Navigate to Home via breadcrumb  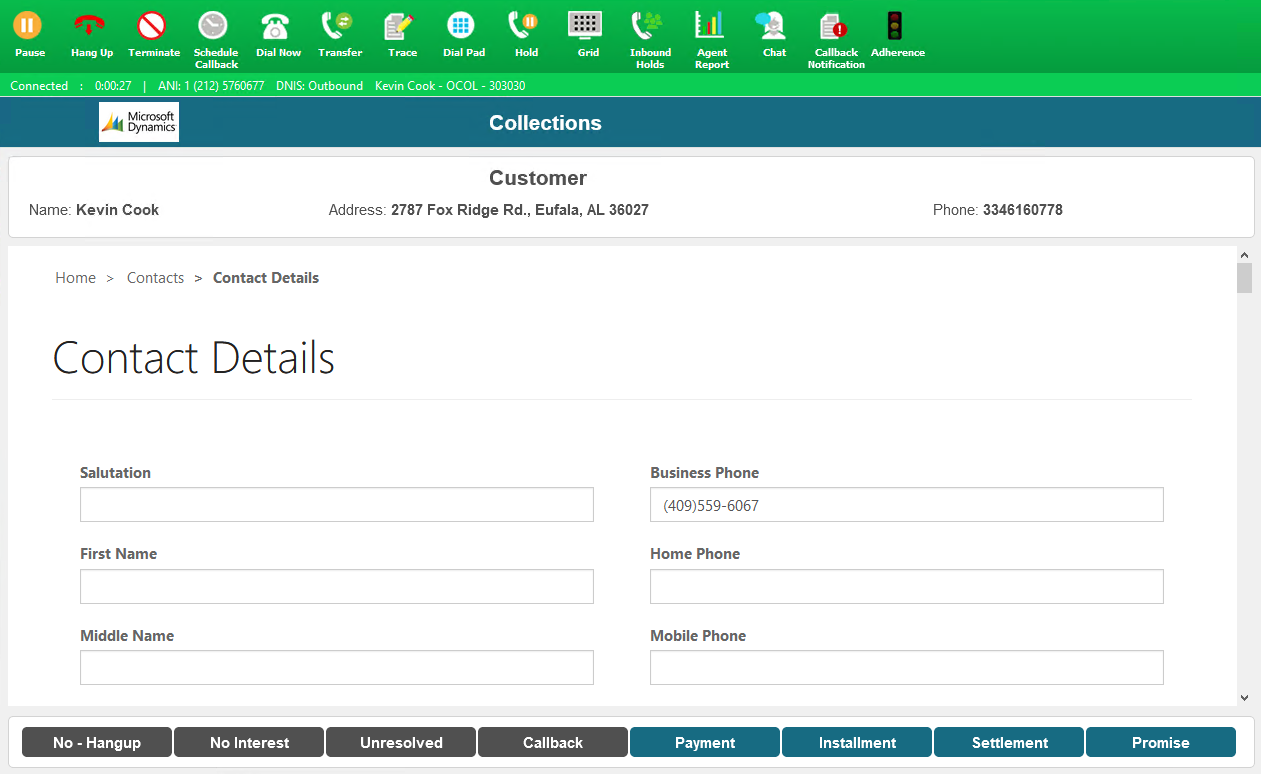[x=75, y=277]
